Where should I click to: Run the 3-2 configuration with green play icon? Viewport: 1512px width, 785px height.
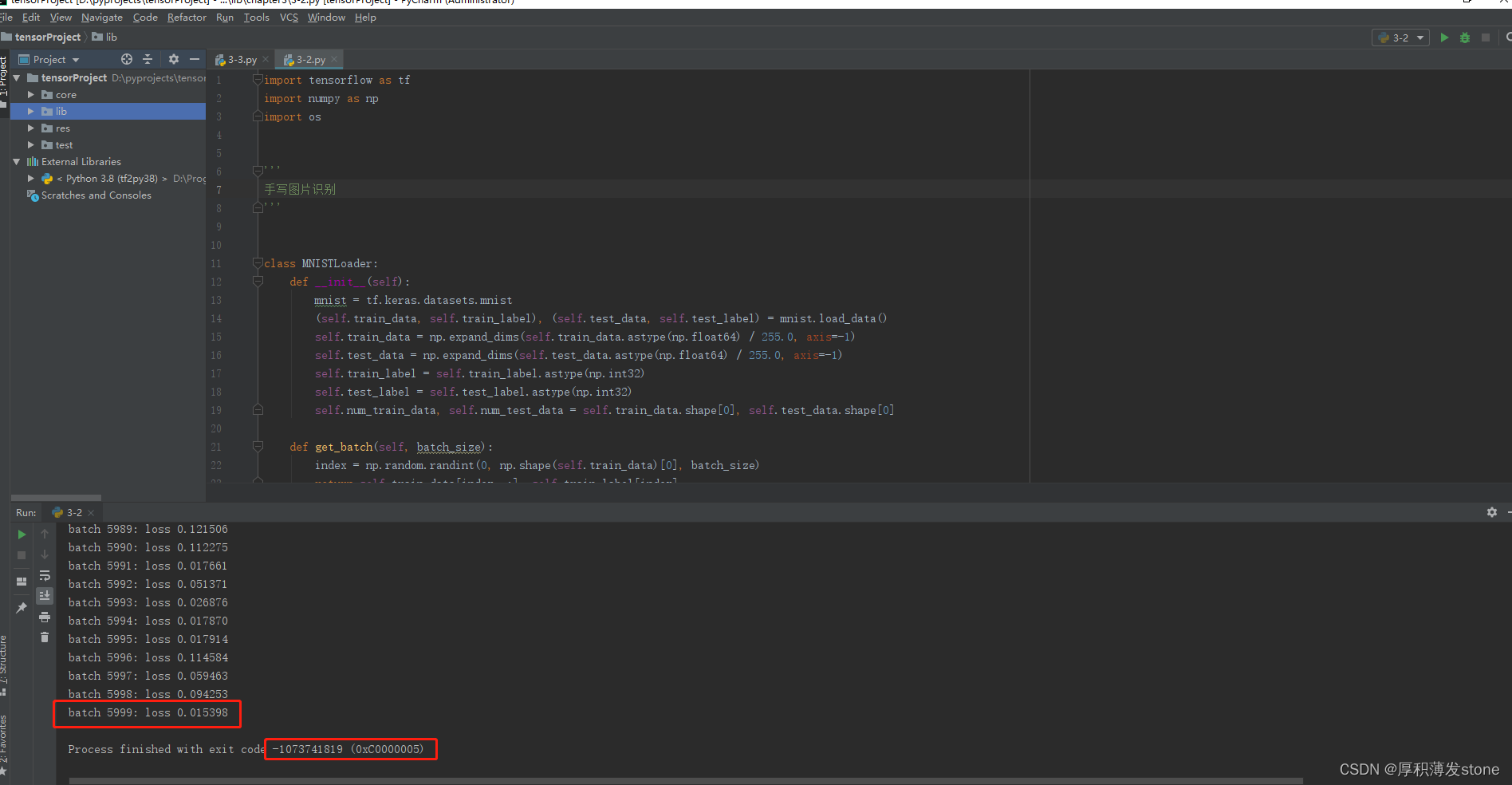tap(1444, 37)
